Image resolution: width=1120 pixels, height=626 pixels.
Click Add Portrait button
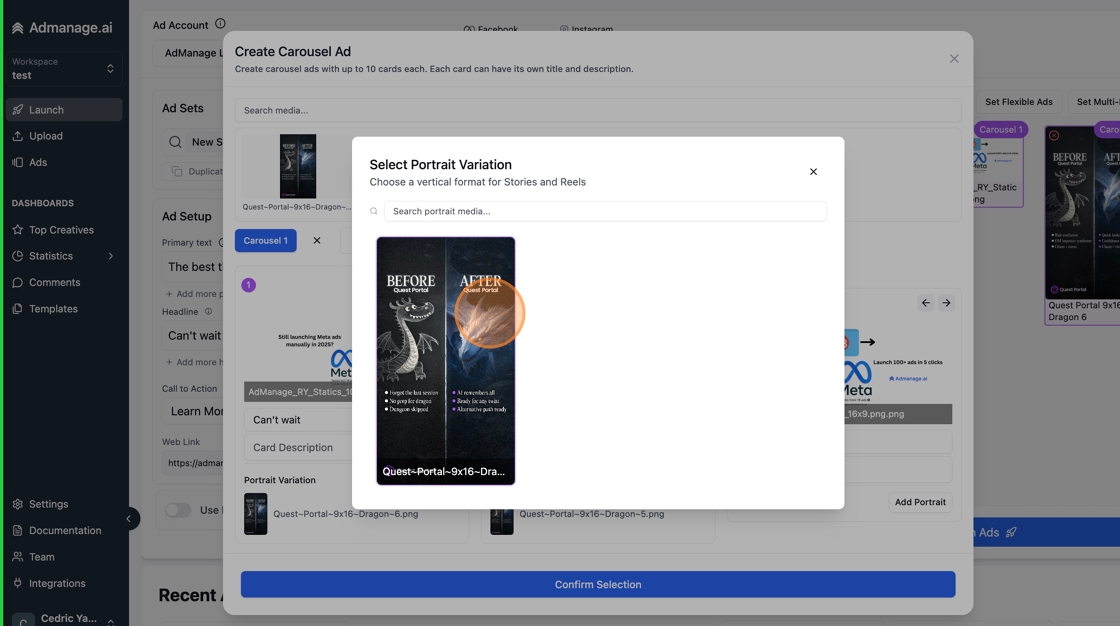coord(920,502)
